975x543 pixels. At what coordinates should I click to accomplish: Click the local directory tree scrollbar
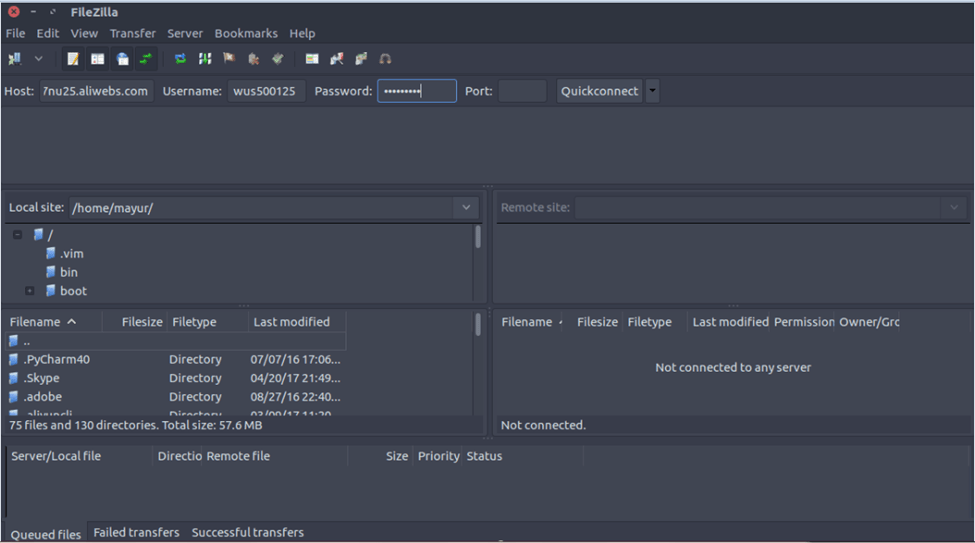point(478,237)
